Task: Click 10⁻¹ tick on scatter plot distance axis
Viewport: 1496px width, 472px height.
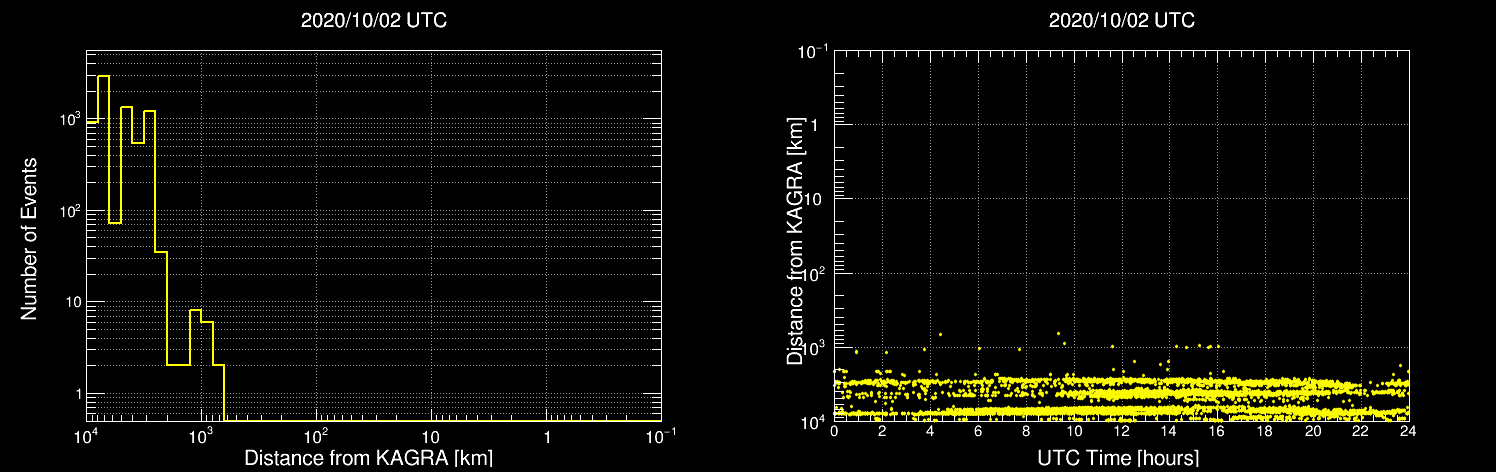Action: coord(813,51)
